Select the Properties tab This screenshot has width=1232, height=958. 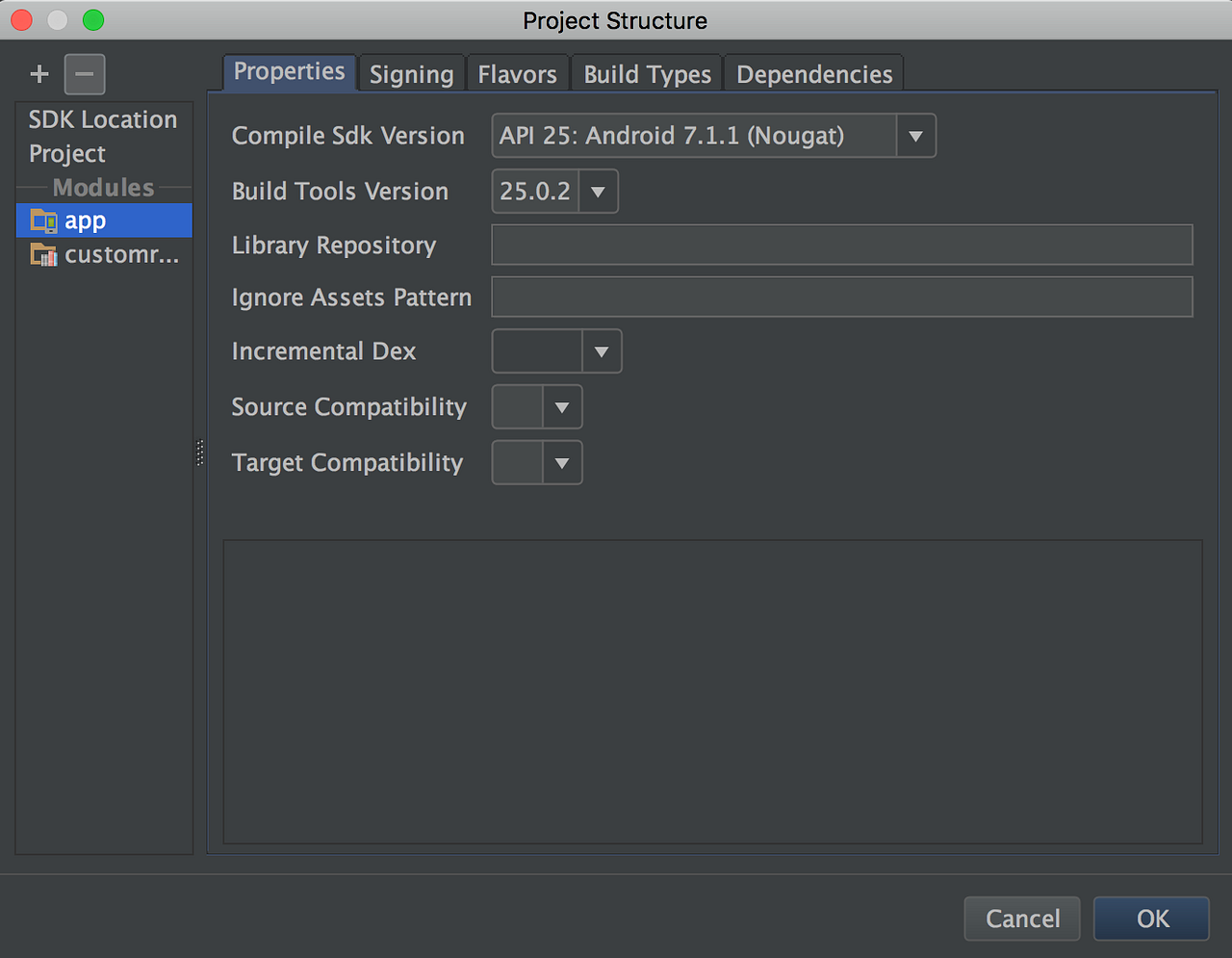pos(288,71)
